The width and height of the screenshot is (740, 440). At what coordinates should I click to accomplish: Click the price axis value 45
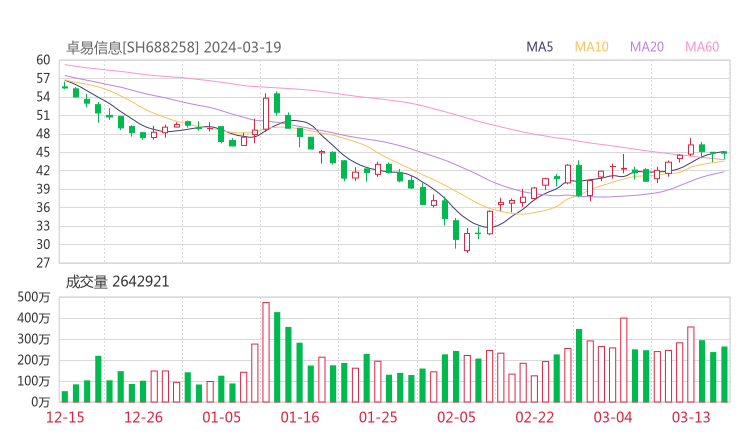click(43, 152)
